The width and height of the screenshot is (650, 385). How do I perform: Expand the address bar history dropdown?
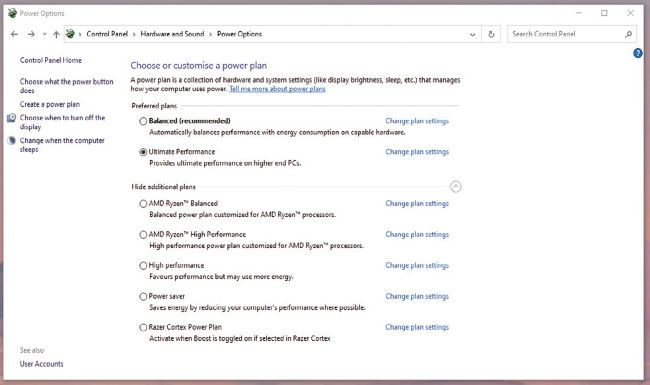click(x=473, y=34)
